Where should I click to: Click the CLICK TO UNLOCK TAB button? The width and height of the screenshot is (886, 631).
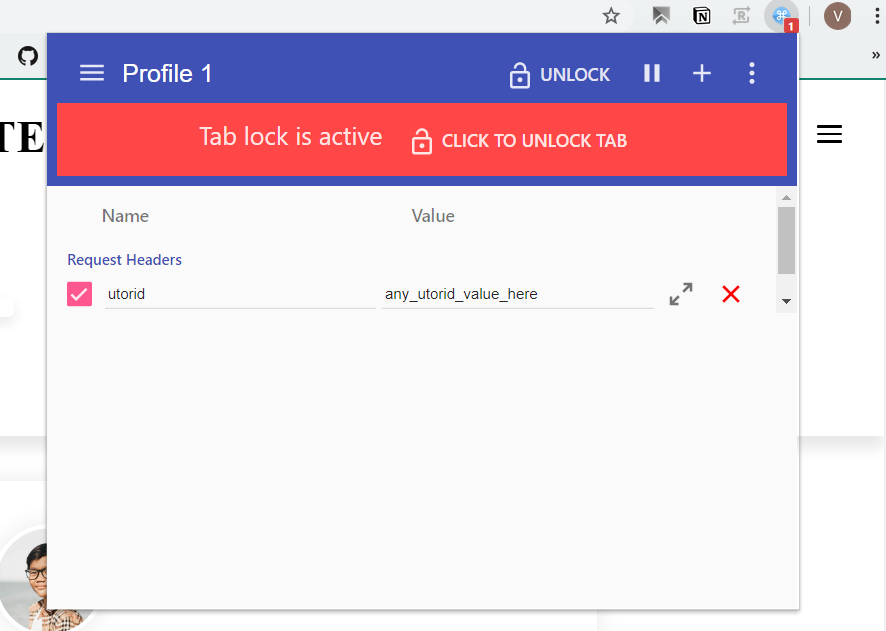[x=519, y=141]
